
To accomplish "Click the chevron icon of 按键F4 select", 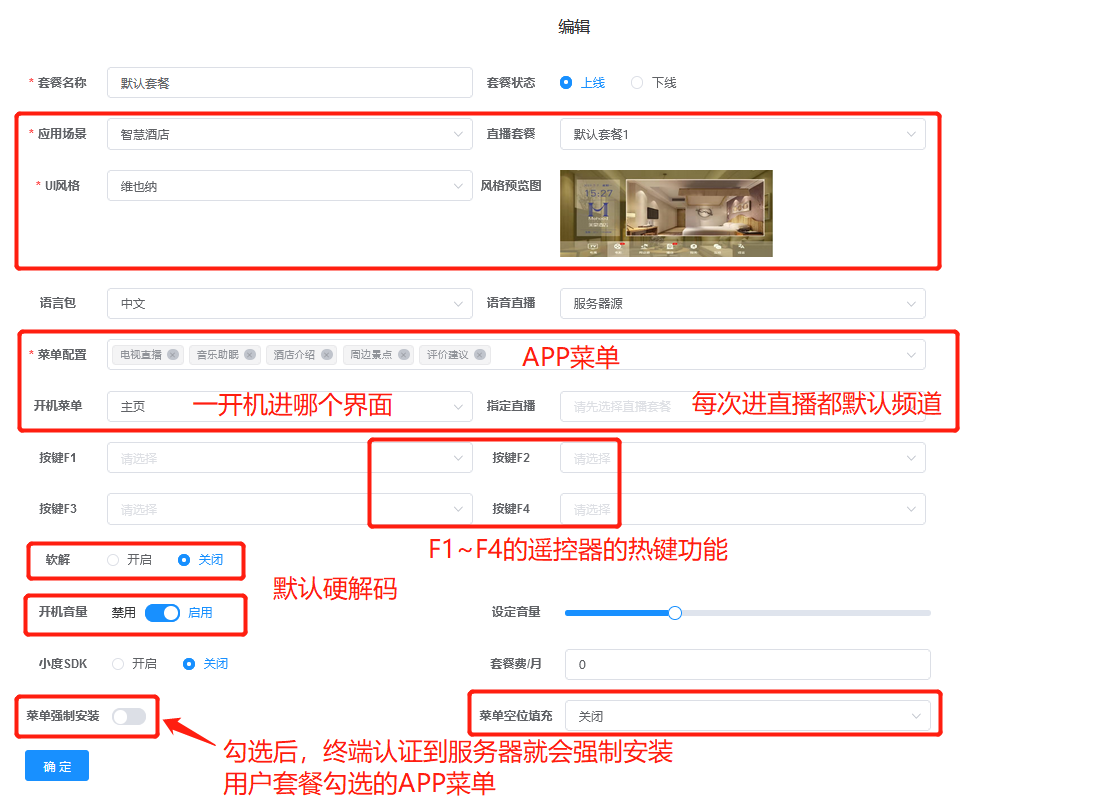I will (911, 509).
